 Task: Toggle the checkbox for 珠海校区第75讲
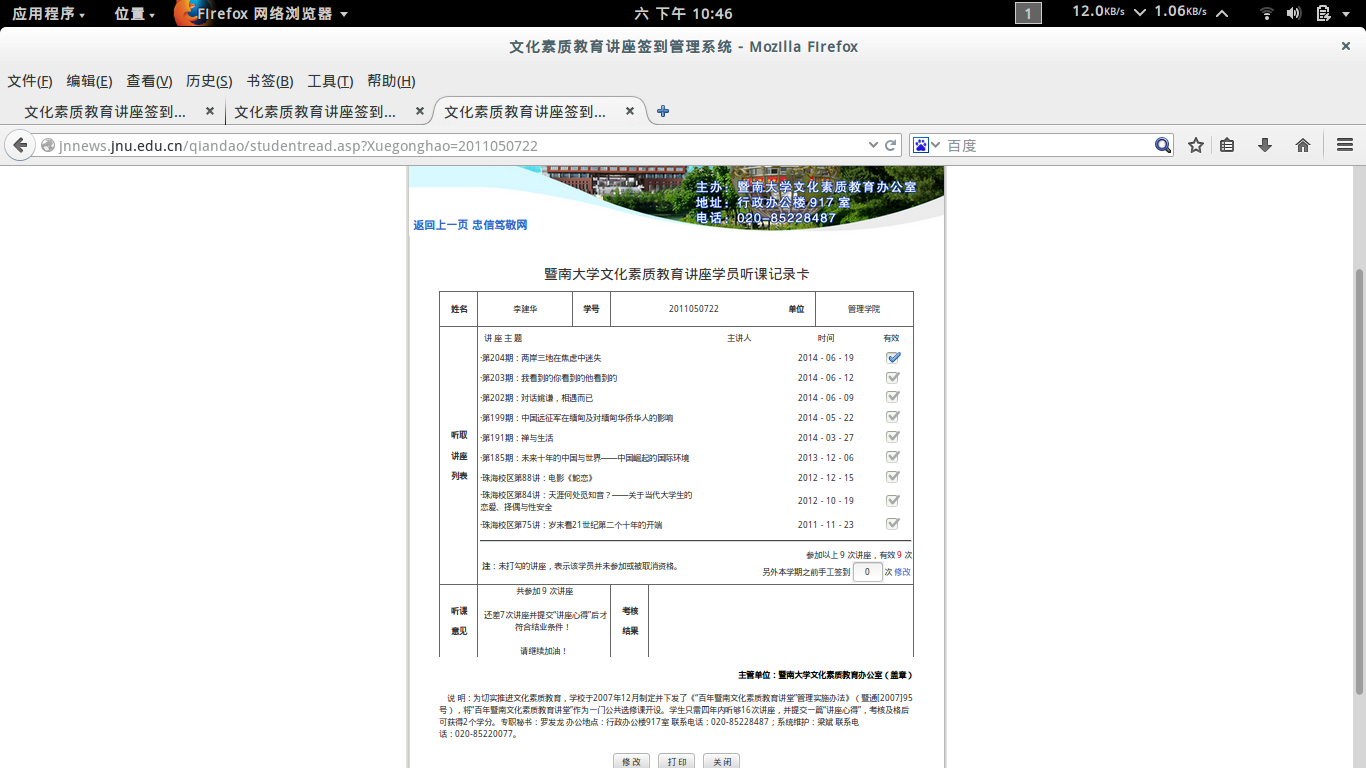click(x=893, y=524)
